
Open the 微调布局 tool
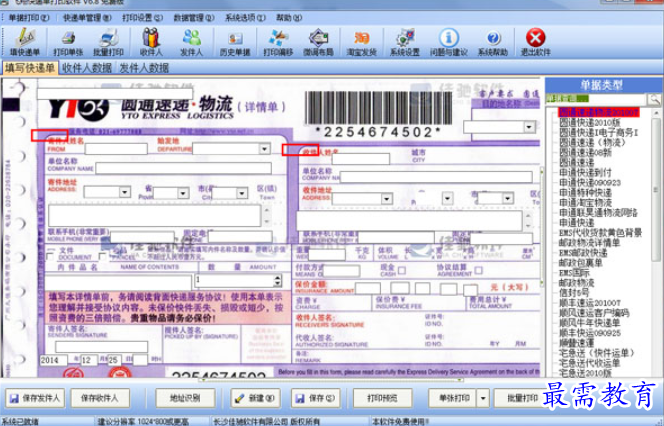click(318, 42)
